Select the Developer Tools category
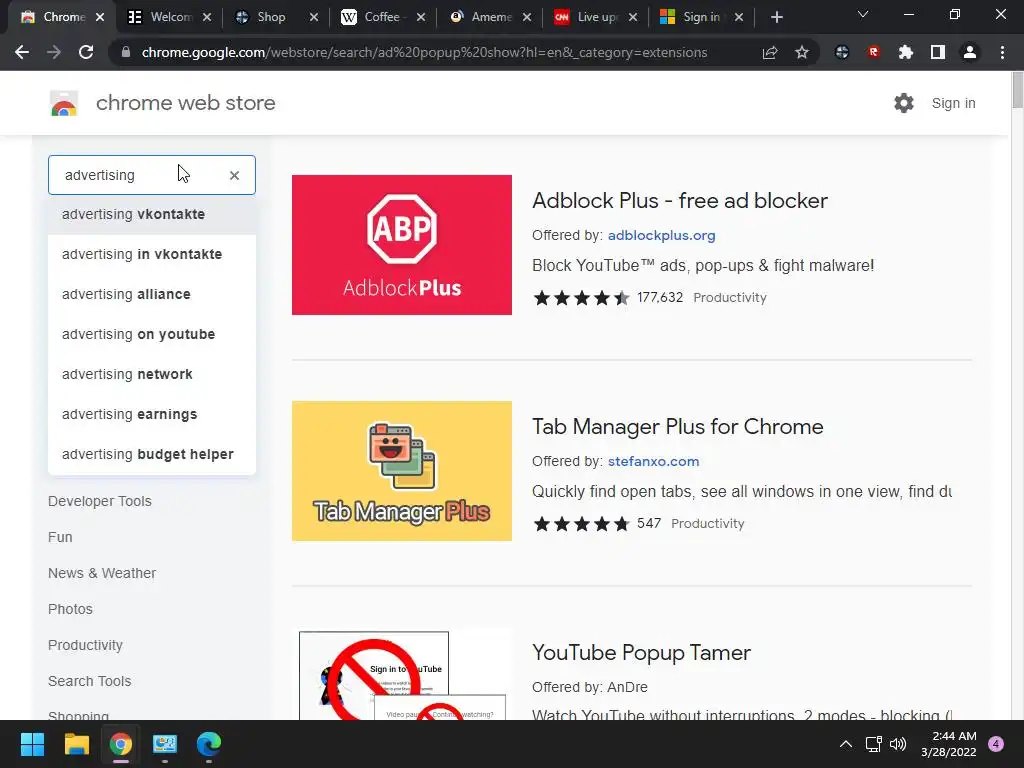Image resolution: width=1024 pixels, height=768 pixels. [x=100, y=501]
